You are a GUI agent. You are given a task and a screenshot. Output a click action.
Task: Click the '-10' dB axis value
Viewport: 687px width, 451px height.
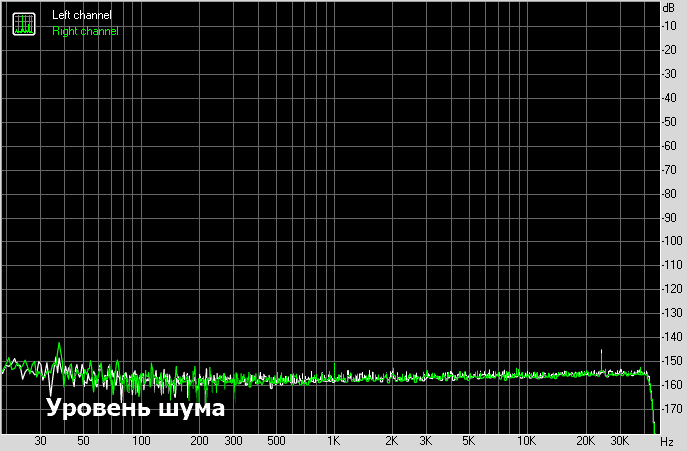(669, 26)
